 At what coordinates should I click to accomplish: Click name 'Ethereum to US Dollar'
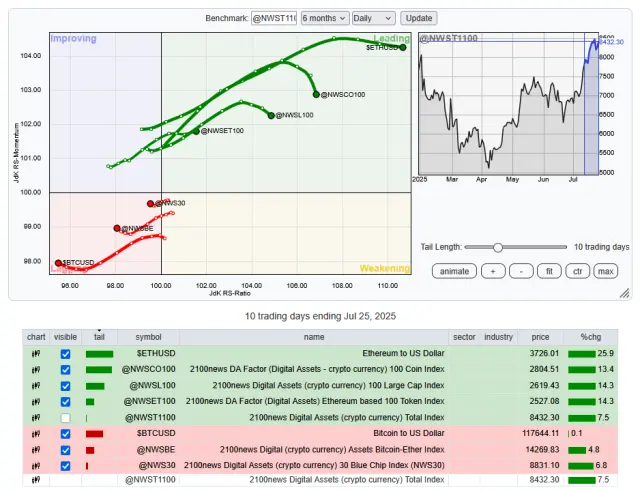(403, 354)
